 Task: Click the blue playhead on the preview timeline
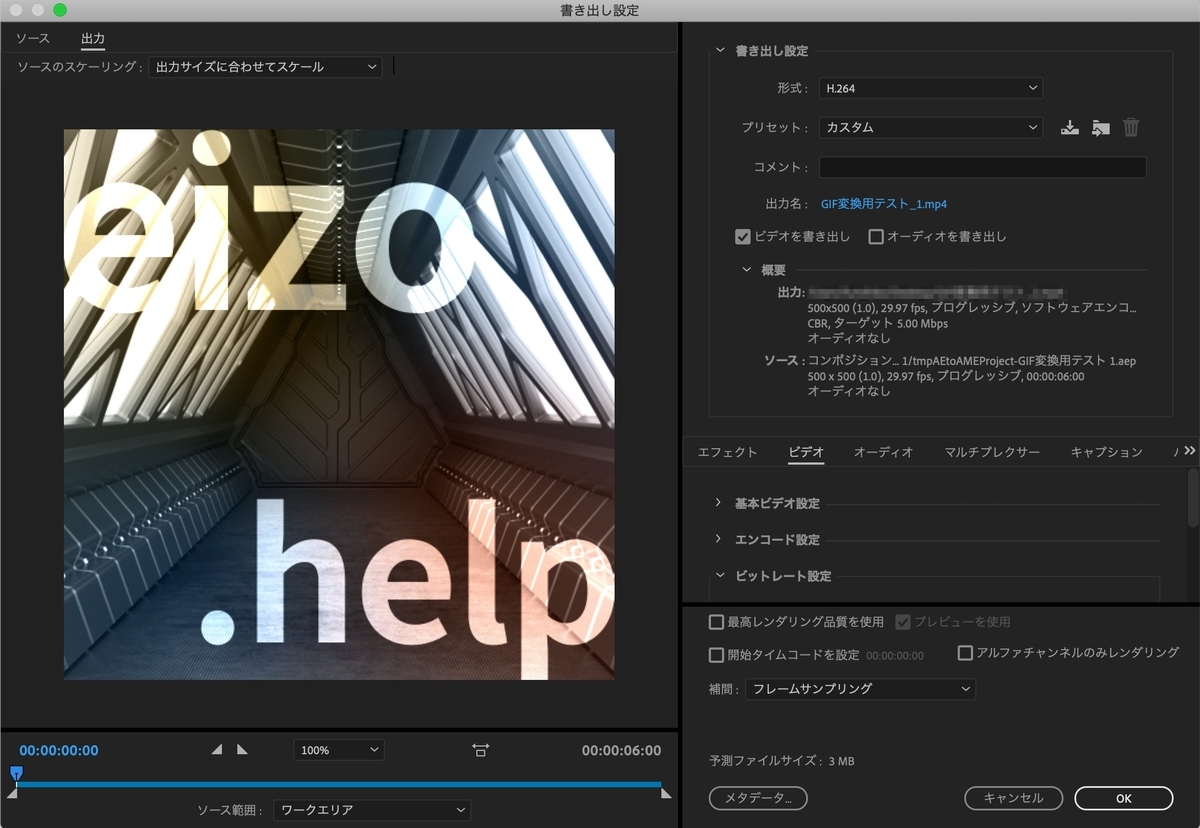(x=16, y=773)
